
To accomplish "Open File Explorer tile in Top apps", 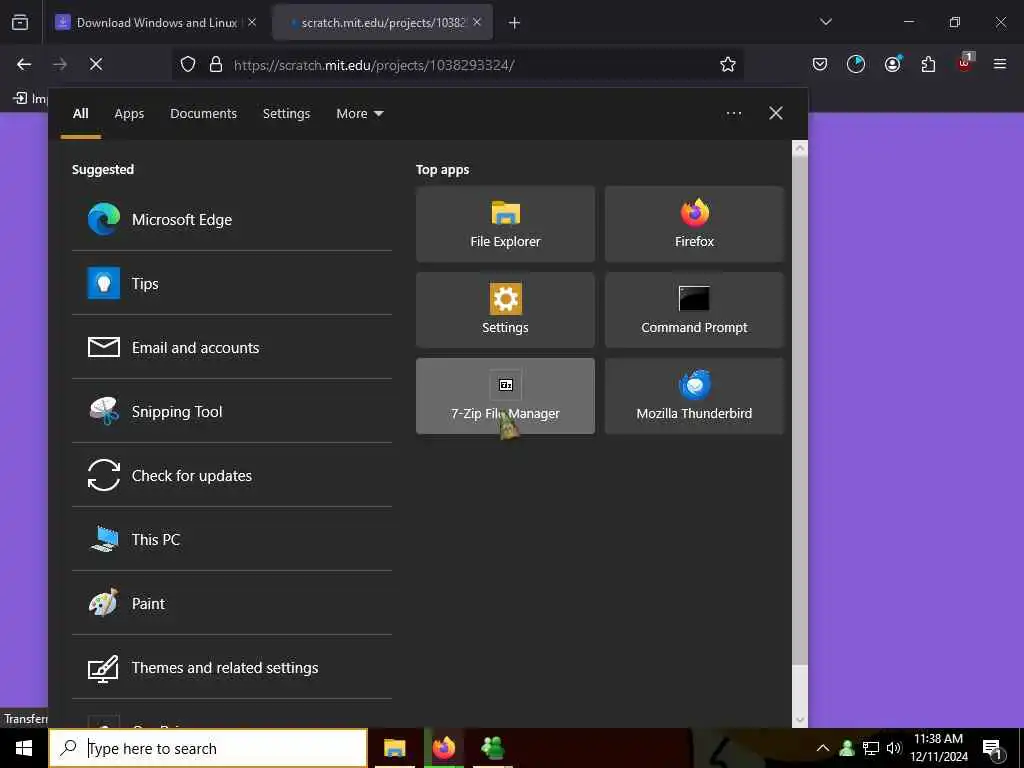I will [x=505, y=224].
